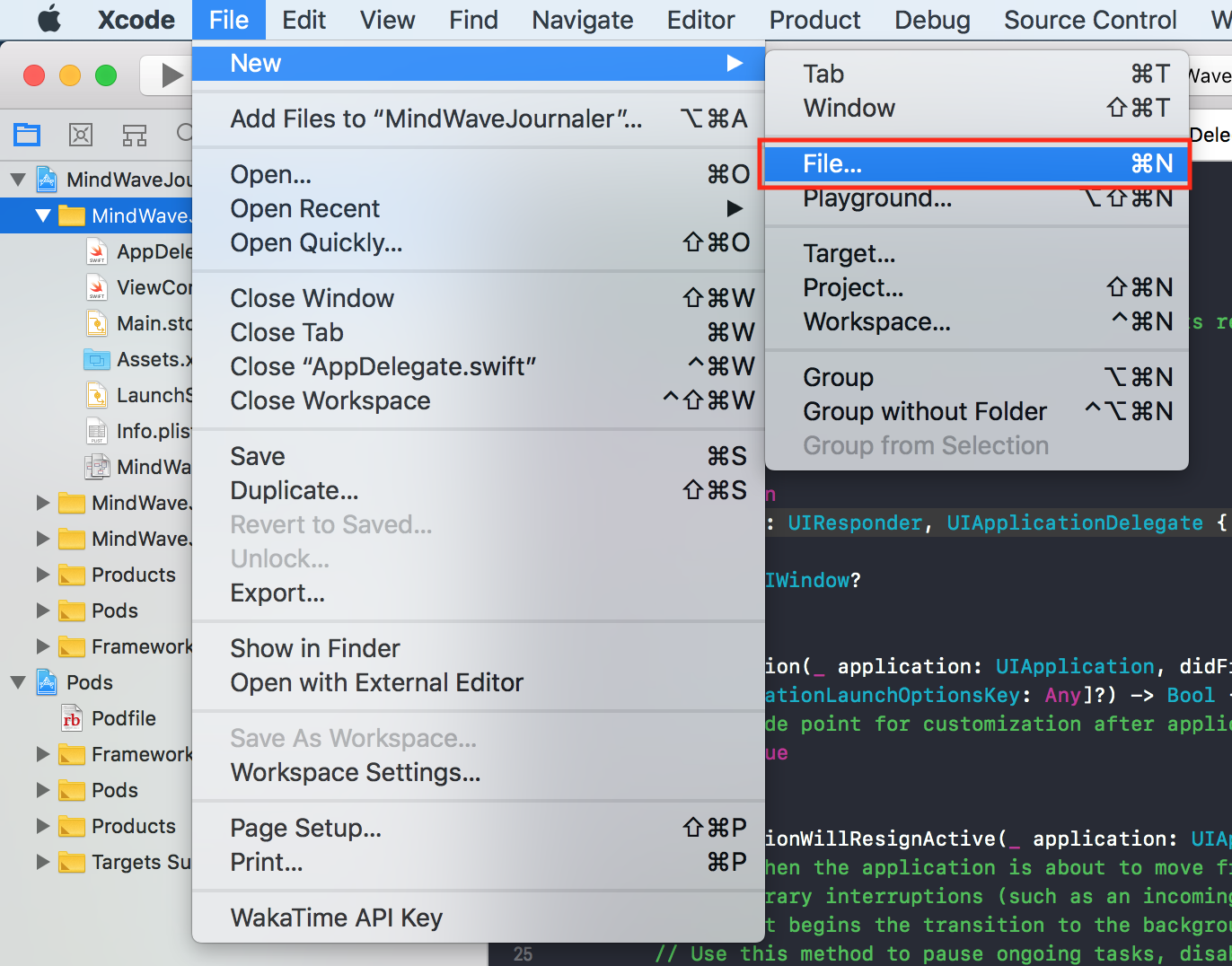1232x966 pixels.
Task: Open the Debug menu
Action: click(x=931, y=20)
